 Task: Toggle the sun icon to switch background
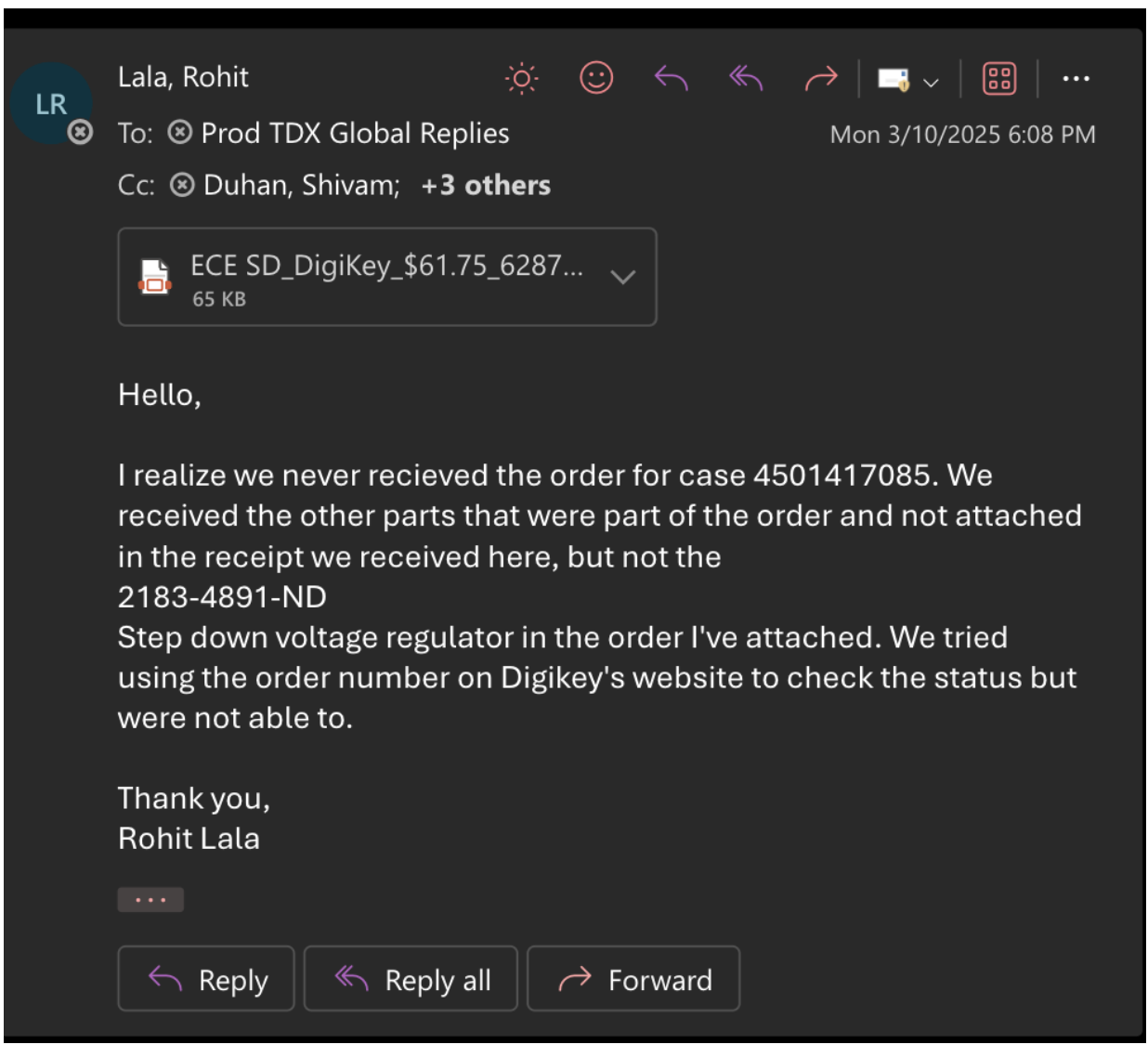522,79
